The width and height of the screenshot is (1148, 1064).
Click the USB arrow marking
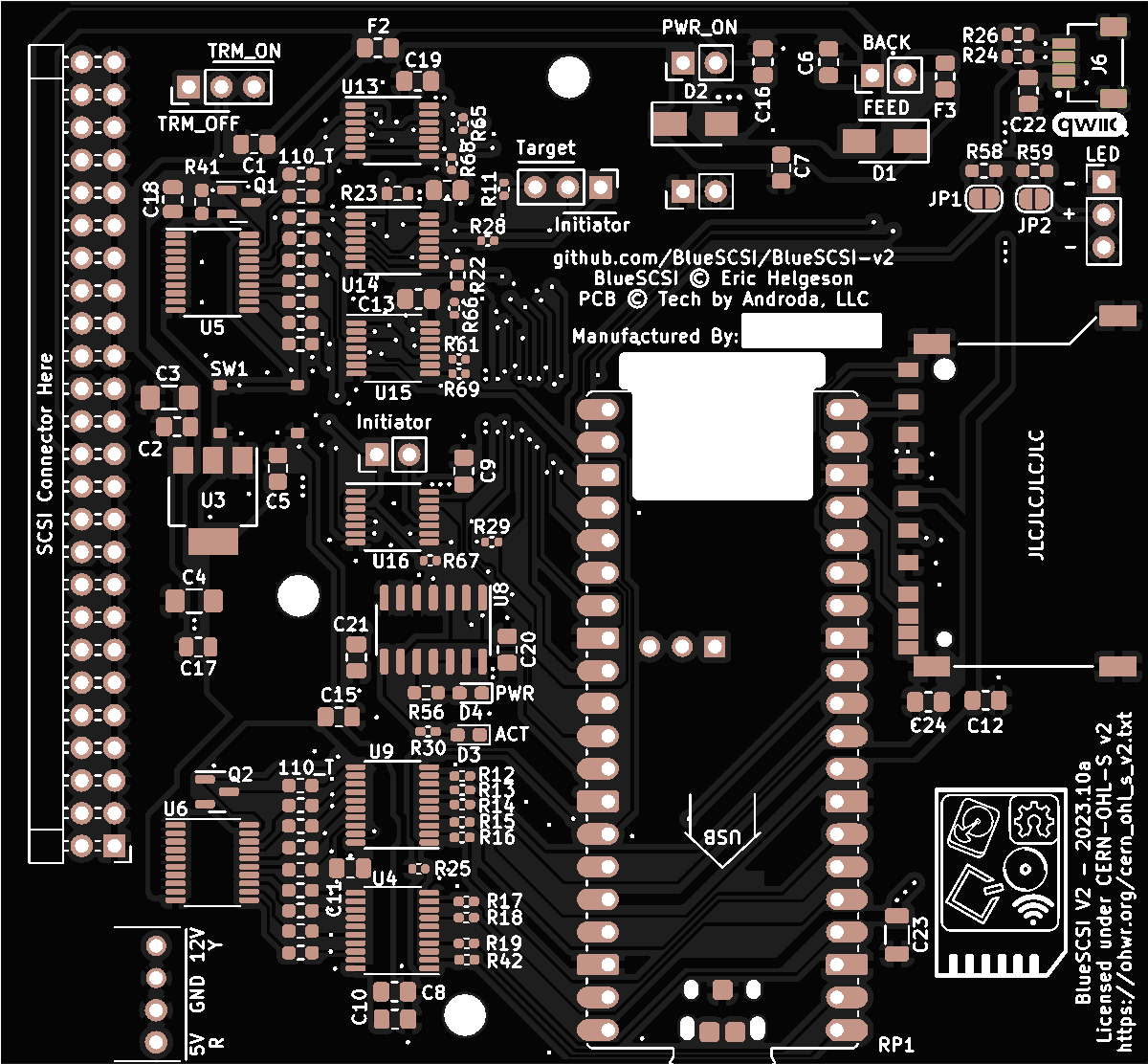tap(721, 831)
